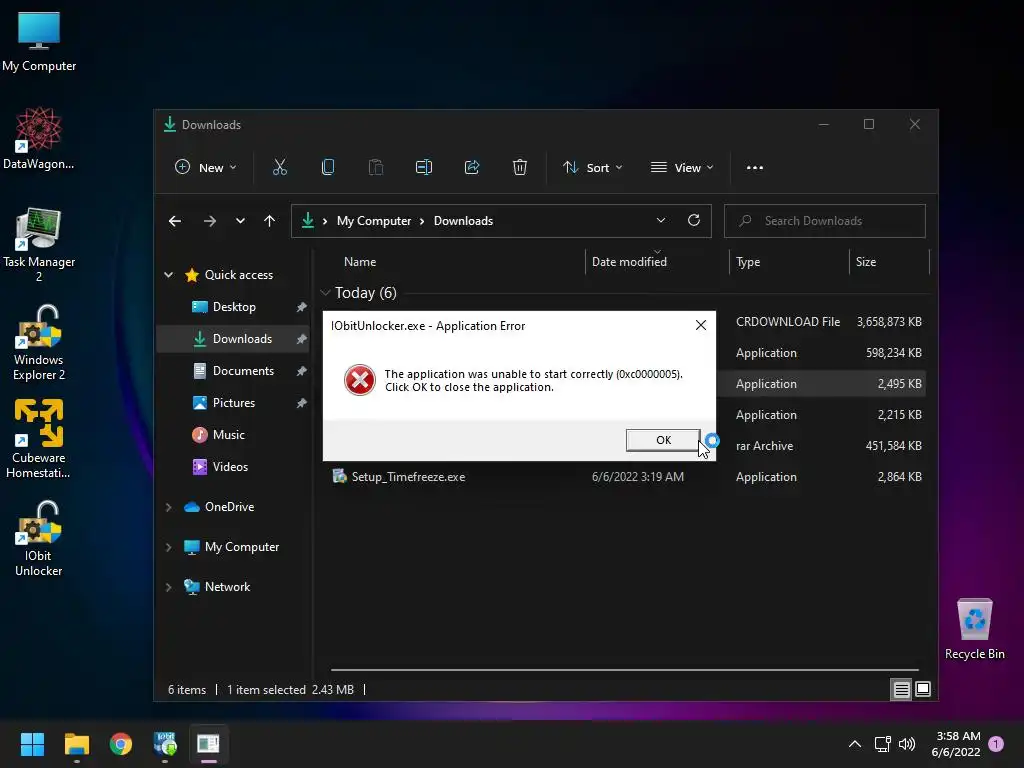
Task: Click My Computer in the address path
Action: (x=374, y=221)
